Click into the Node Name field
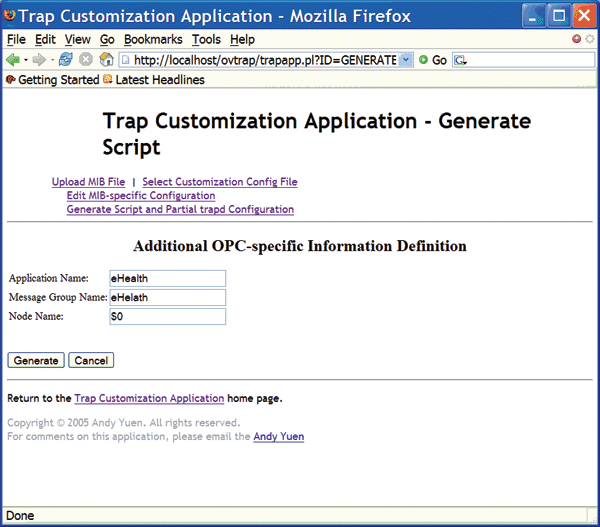The width and height of the screenshot is (600, 527). pyautogui.click(x=167, y=317)
